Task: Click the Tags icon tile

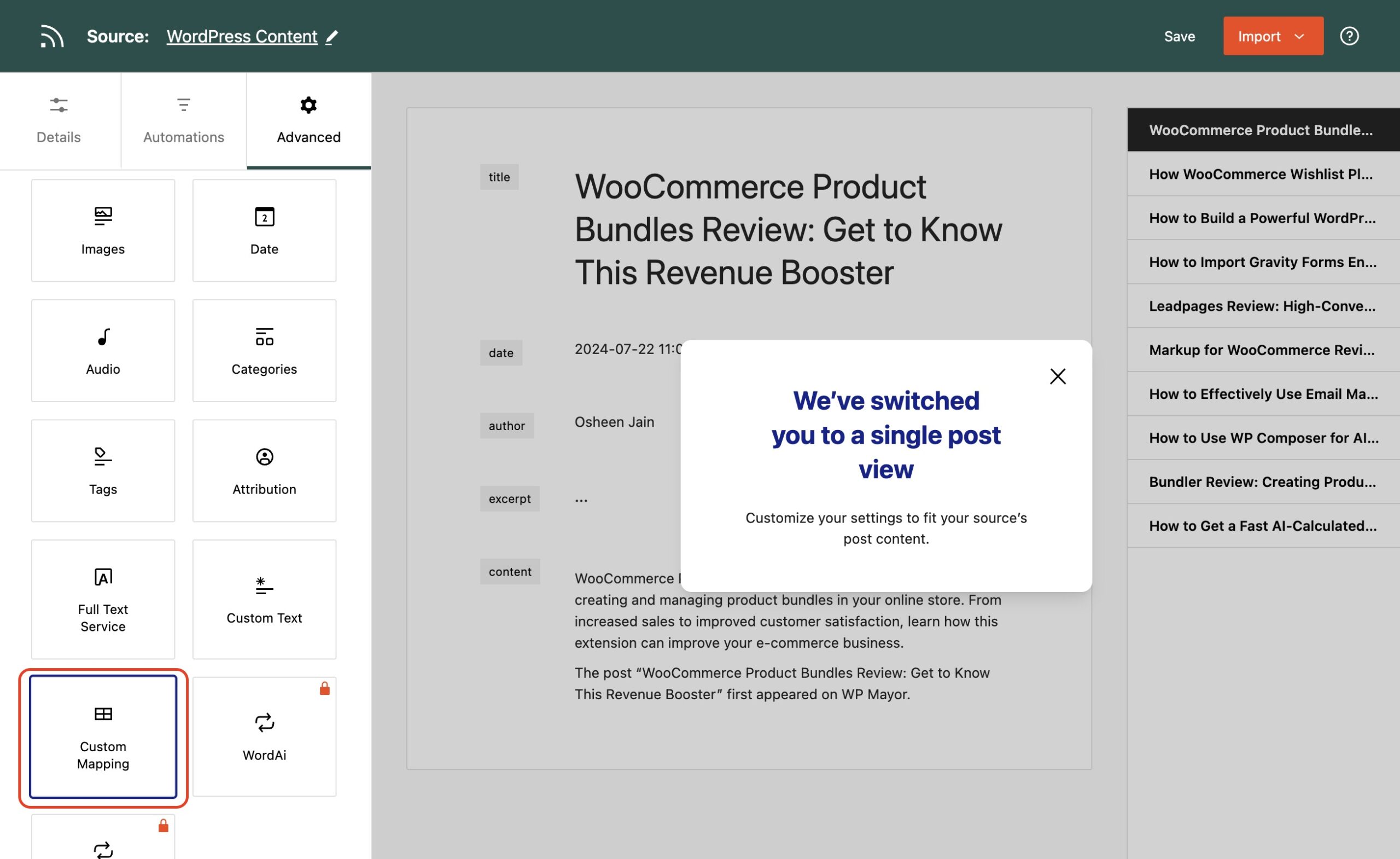Action: [x=102, y=457]
